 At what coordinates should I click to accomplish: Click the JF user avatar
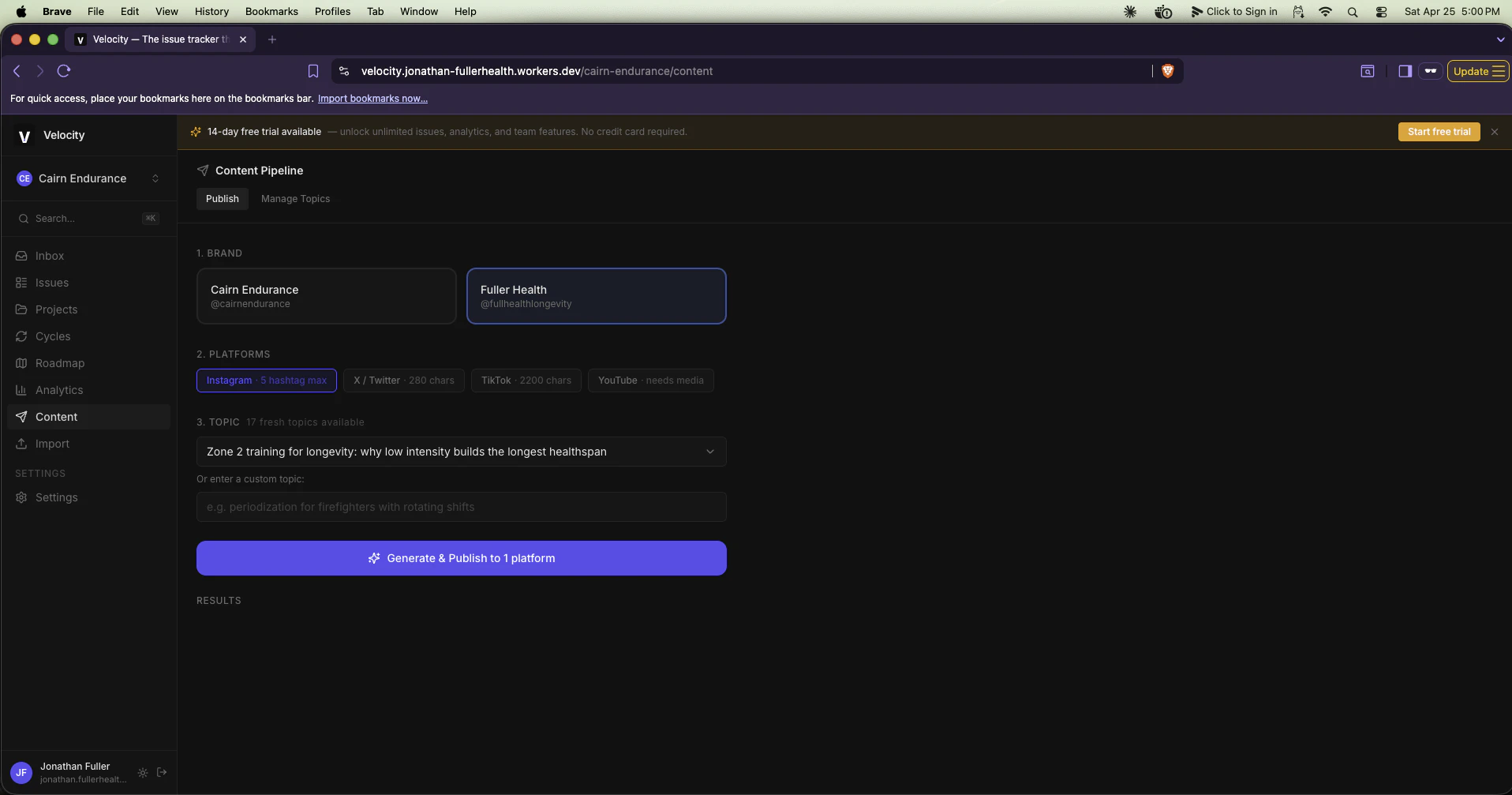pos(21,773)
